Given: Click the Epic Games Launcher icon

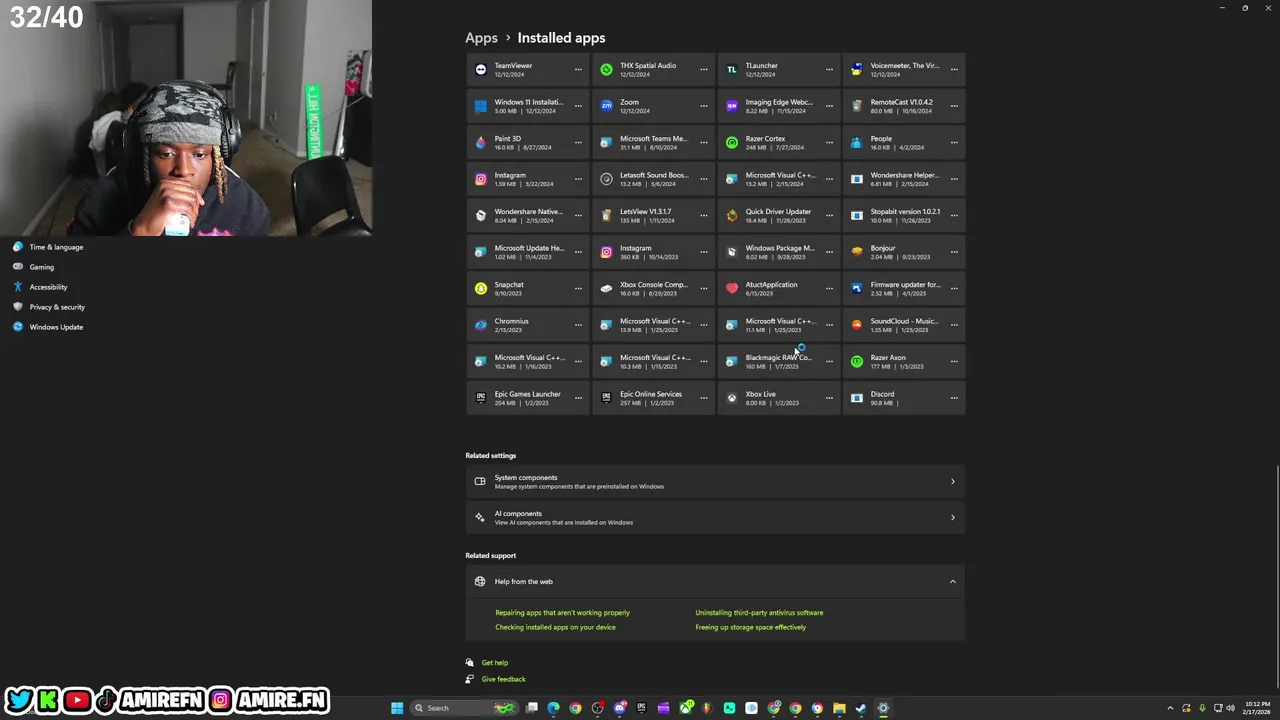Looking at the screenshot, I should [x=481, y=398].
